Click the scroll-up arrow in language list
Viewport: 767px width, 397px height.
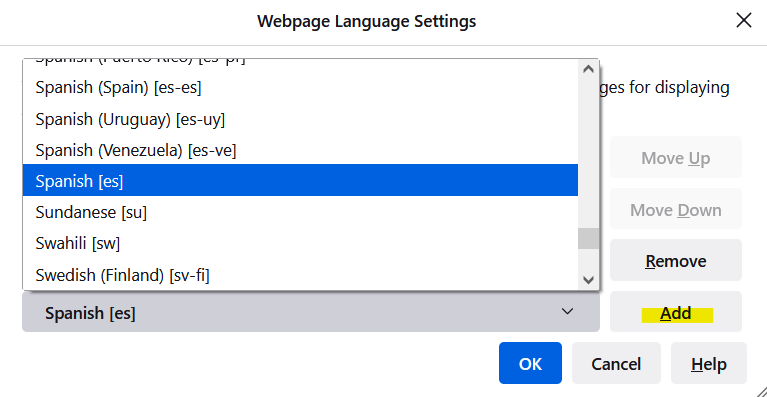click(588, 69)
